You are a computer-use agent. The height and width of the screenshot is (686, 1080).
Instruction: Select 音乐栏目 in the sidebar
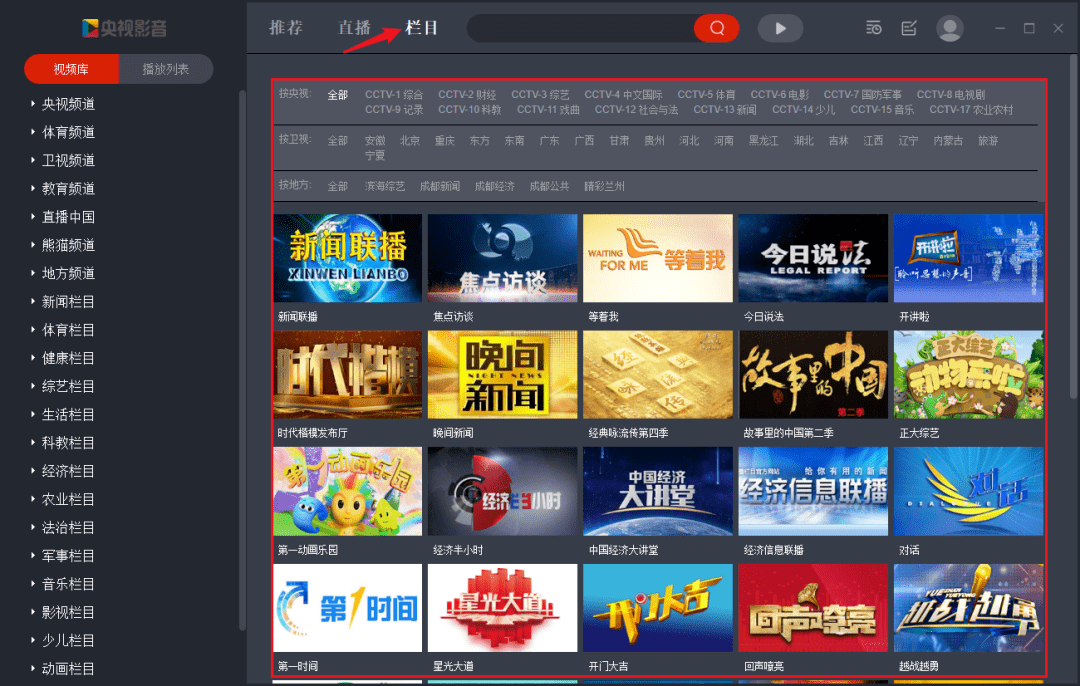coord(68,584)
